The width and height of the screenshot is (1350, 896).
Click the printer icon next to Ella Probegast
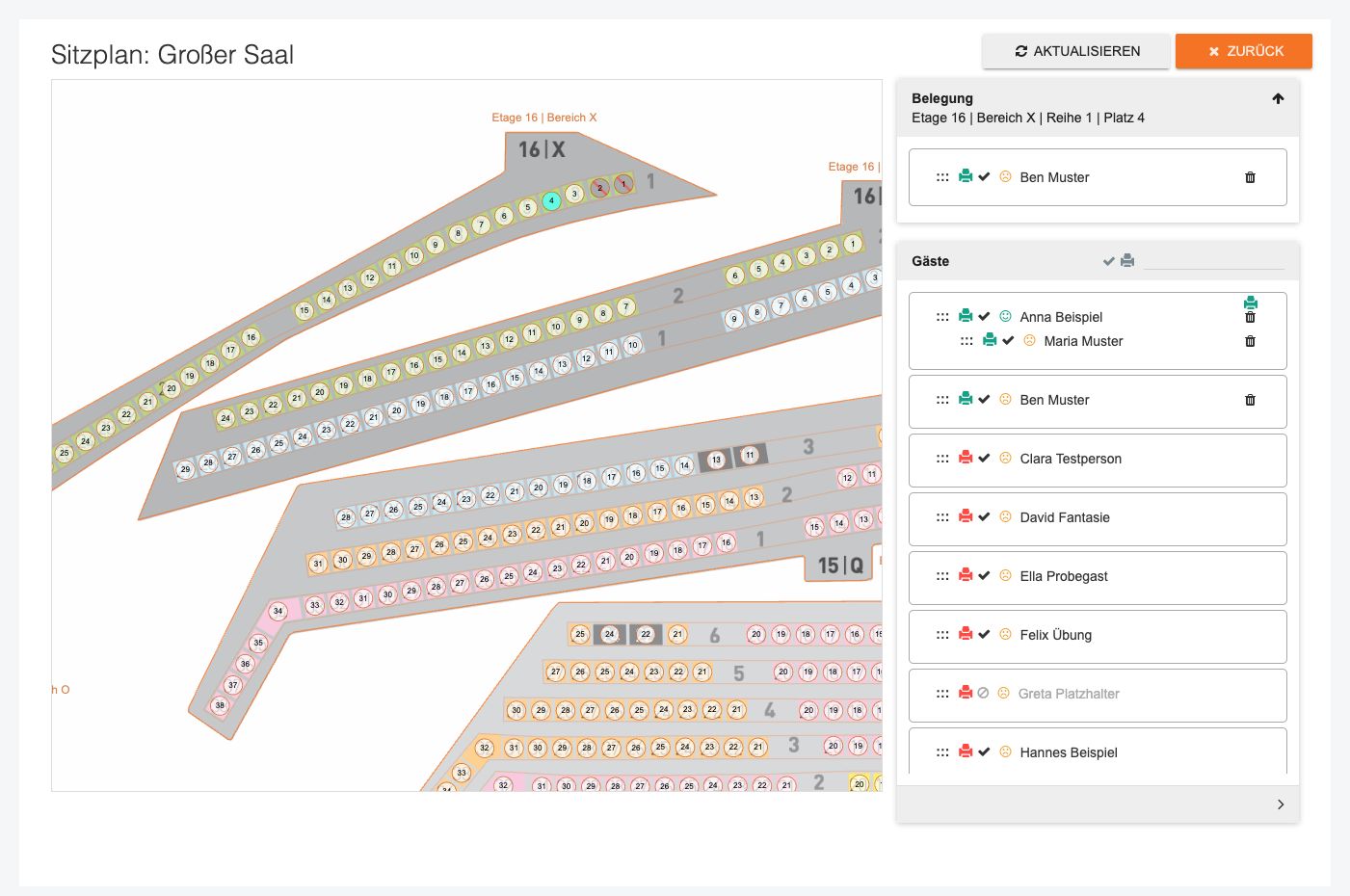click(x=966, y=575)
